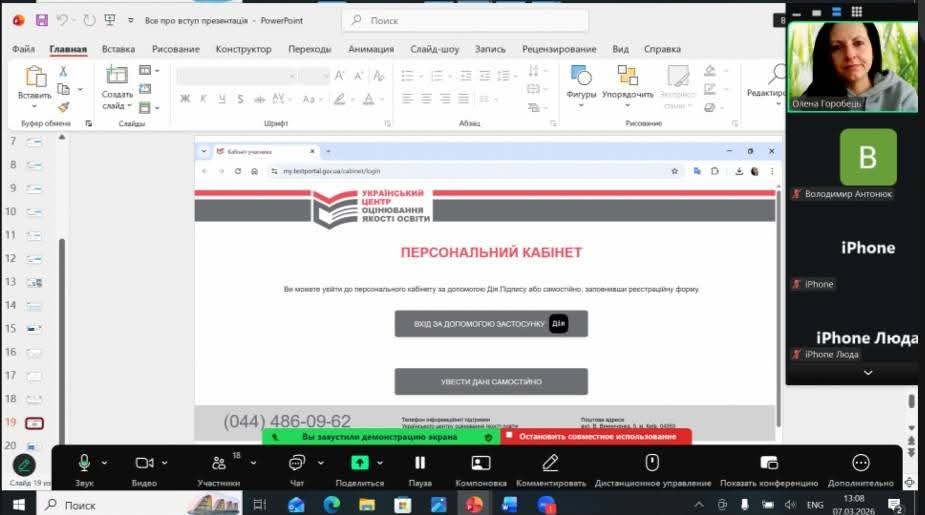Click Показать конференцию icon
Viewport: 925px width, 515px height.
[x=768, y=463]
